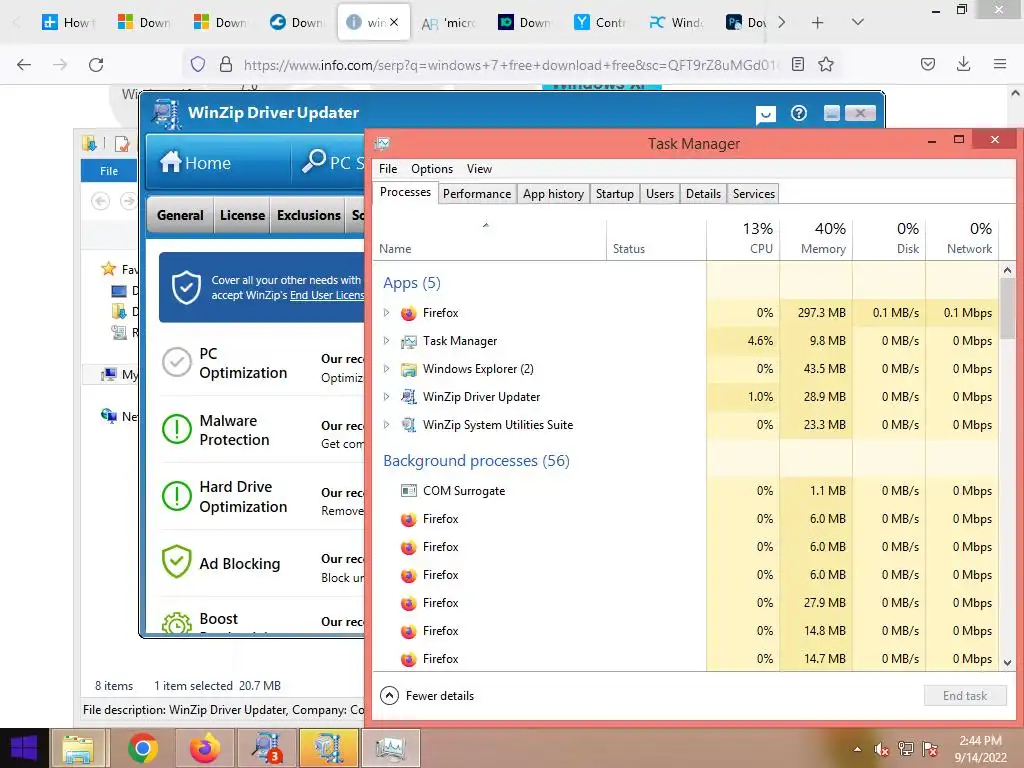Open Chrome from the taskbar
1024x768 pixels.
tap(142, 748)
